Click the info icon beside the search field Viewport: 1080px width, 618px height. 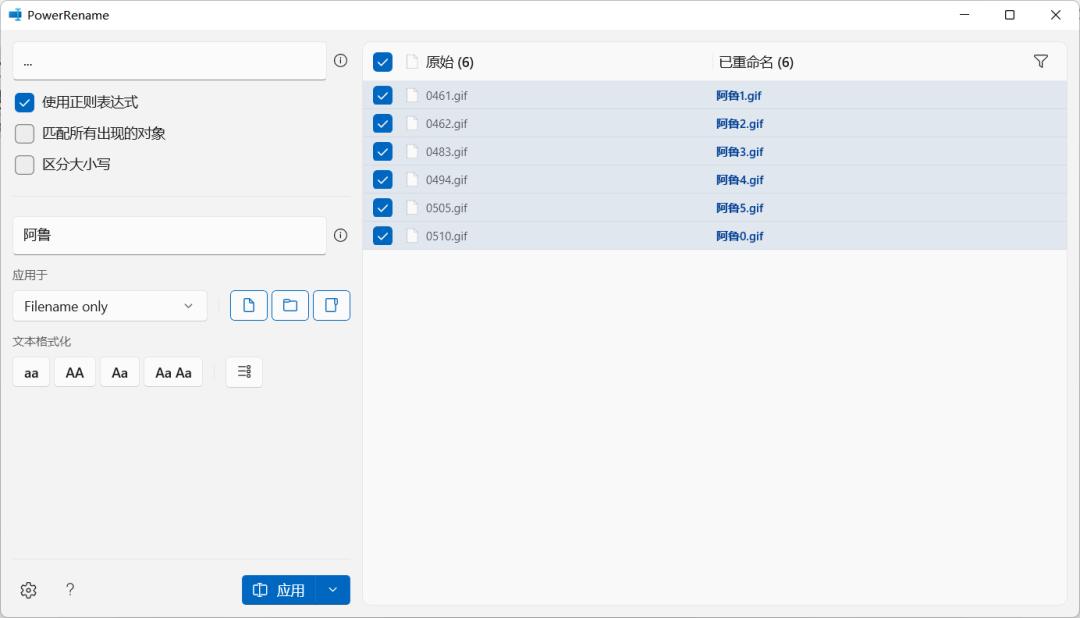pyautogui.click(x=341, y=60)
